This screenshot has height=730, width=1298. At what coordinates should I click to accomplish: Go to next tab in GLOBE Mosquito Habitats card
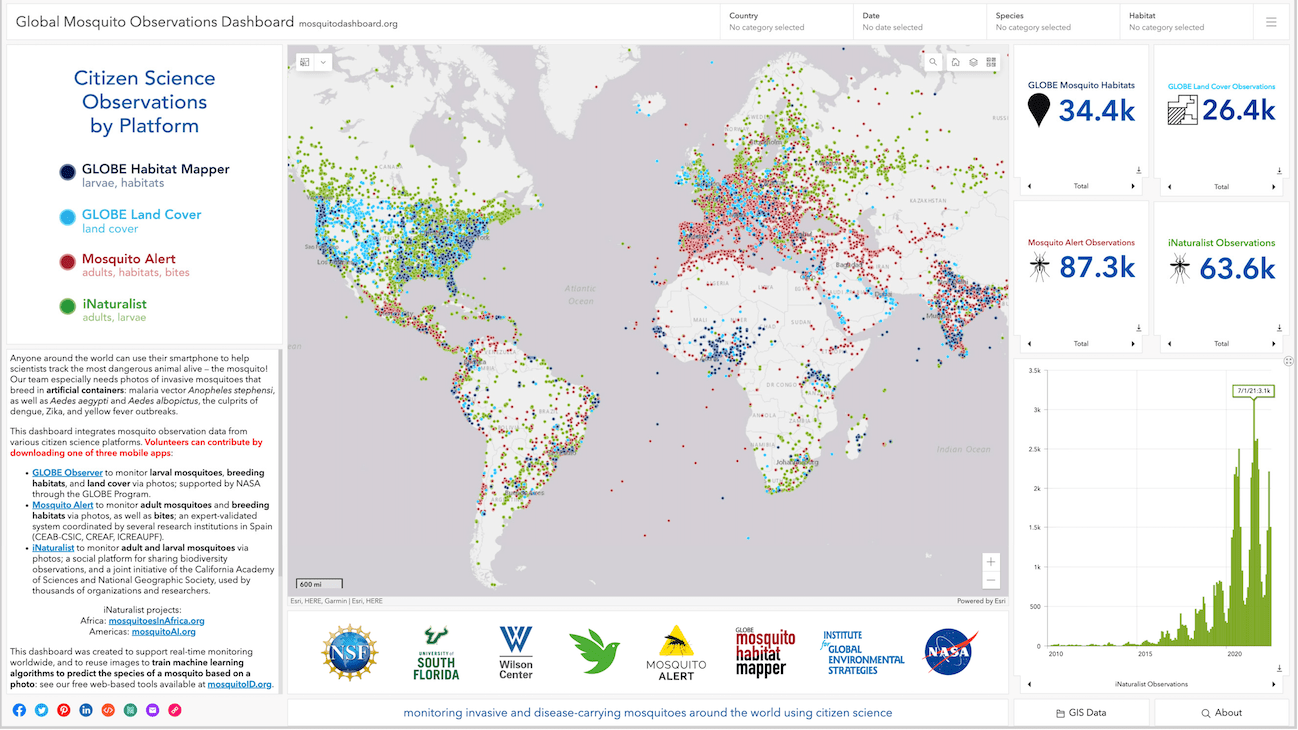(x=1133, y=187)
